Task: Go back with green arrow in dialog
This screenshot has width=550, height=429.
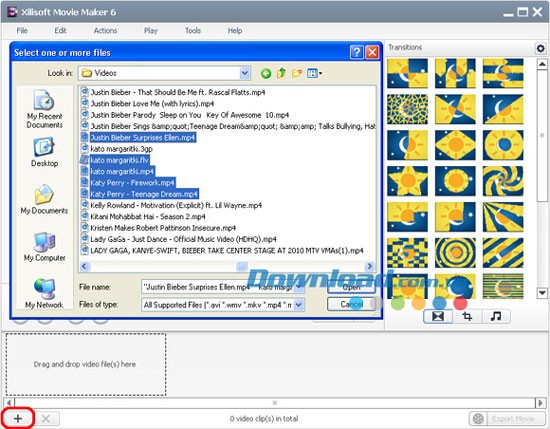Action: 266,73
